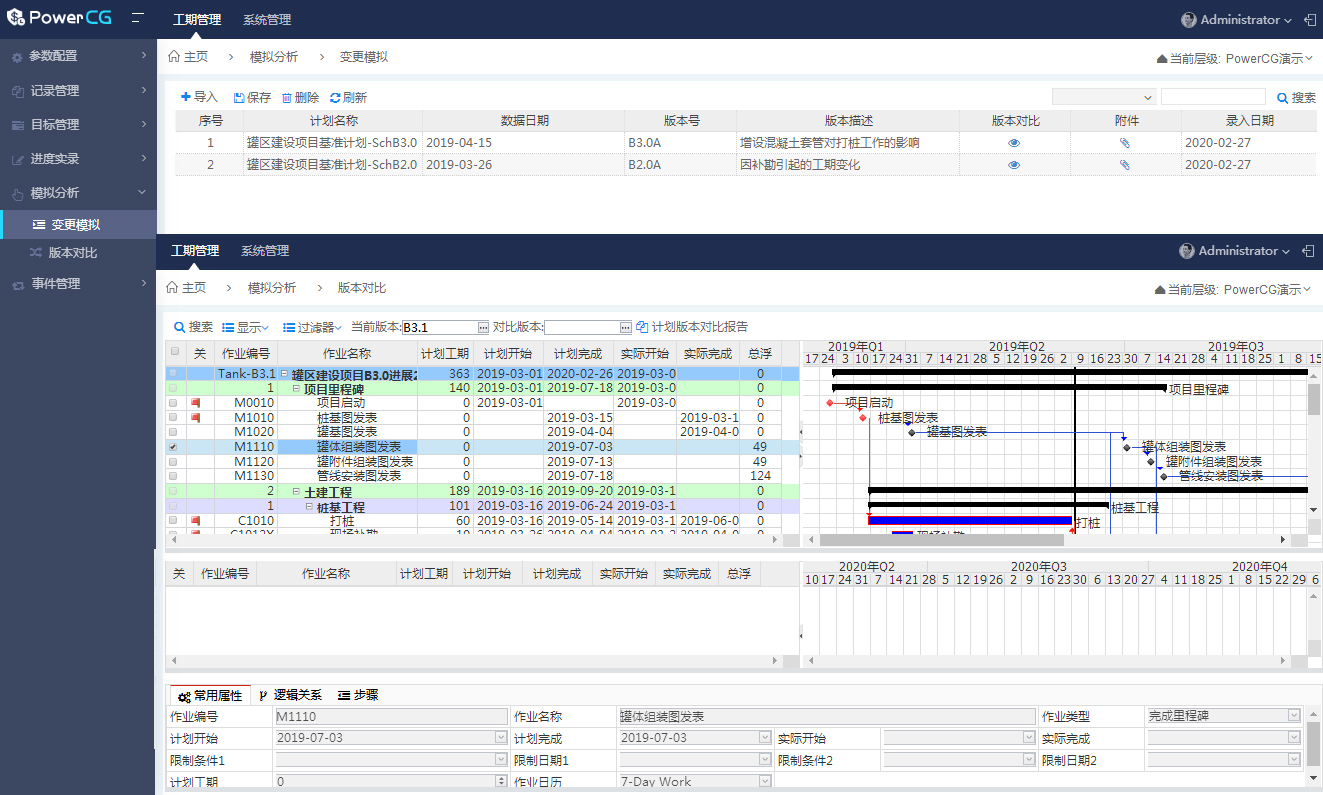Screen dimensions: 1323x795
Task: View version comparison eye icon for row 1
Action: pos(1014,143)
